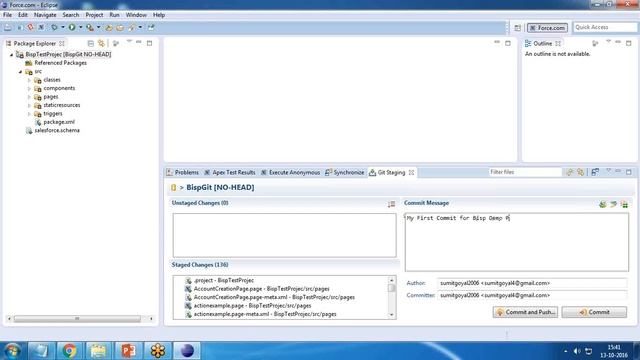Select the .project staged file
The height and width of the screenshot is (360, 640).
point(220,280)
